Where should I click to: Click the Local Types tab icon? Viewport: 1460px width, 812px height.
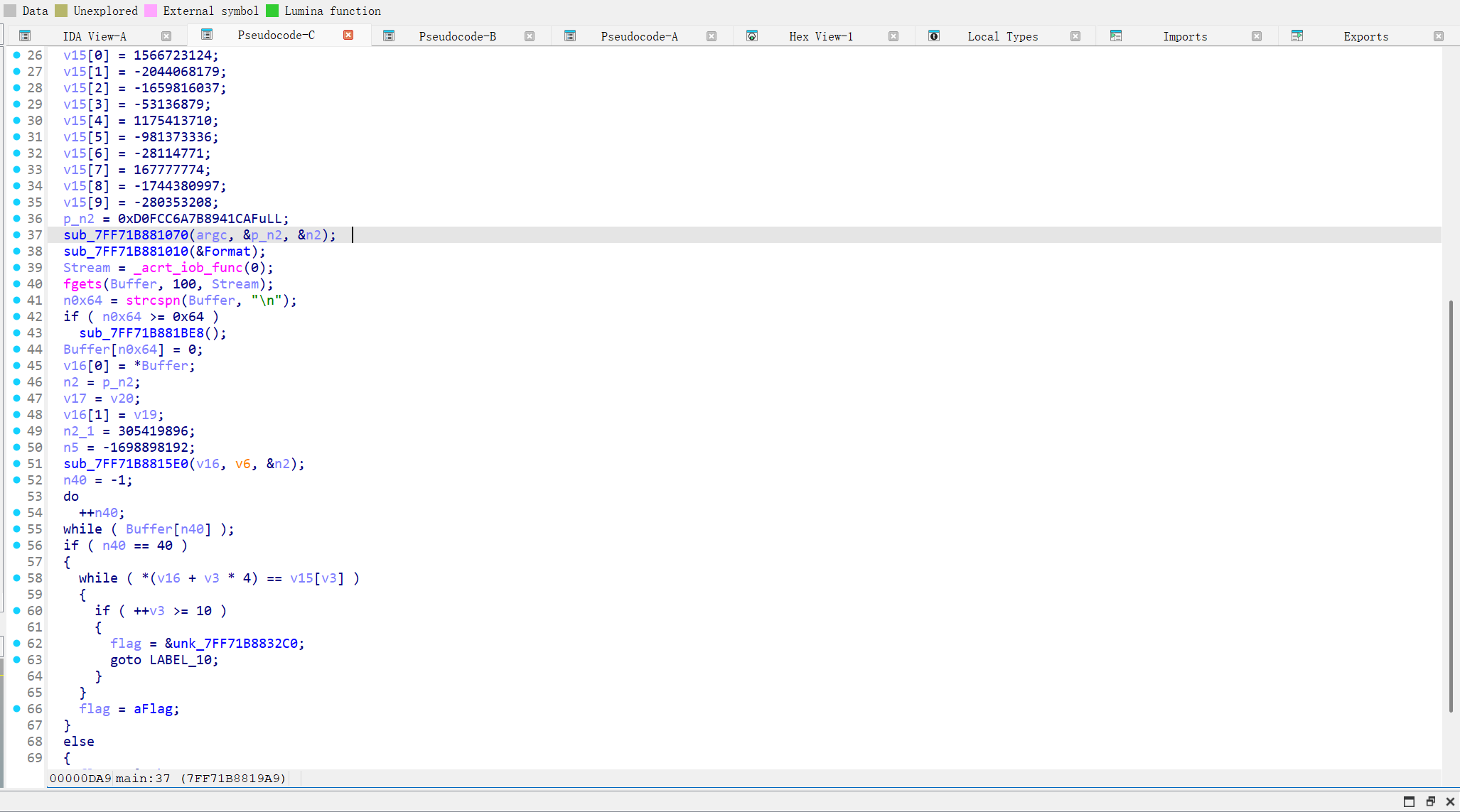coord(934,36)
